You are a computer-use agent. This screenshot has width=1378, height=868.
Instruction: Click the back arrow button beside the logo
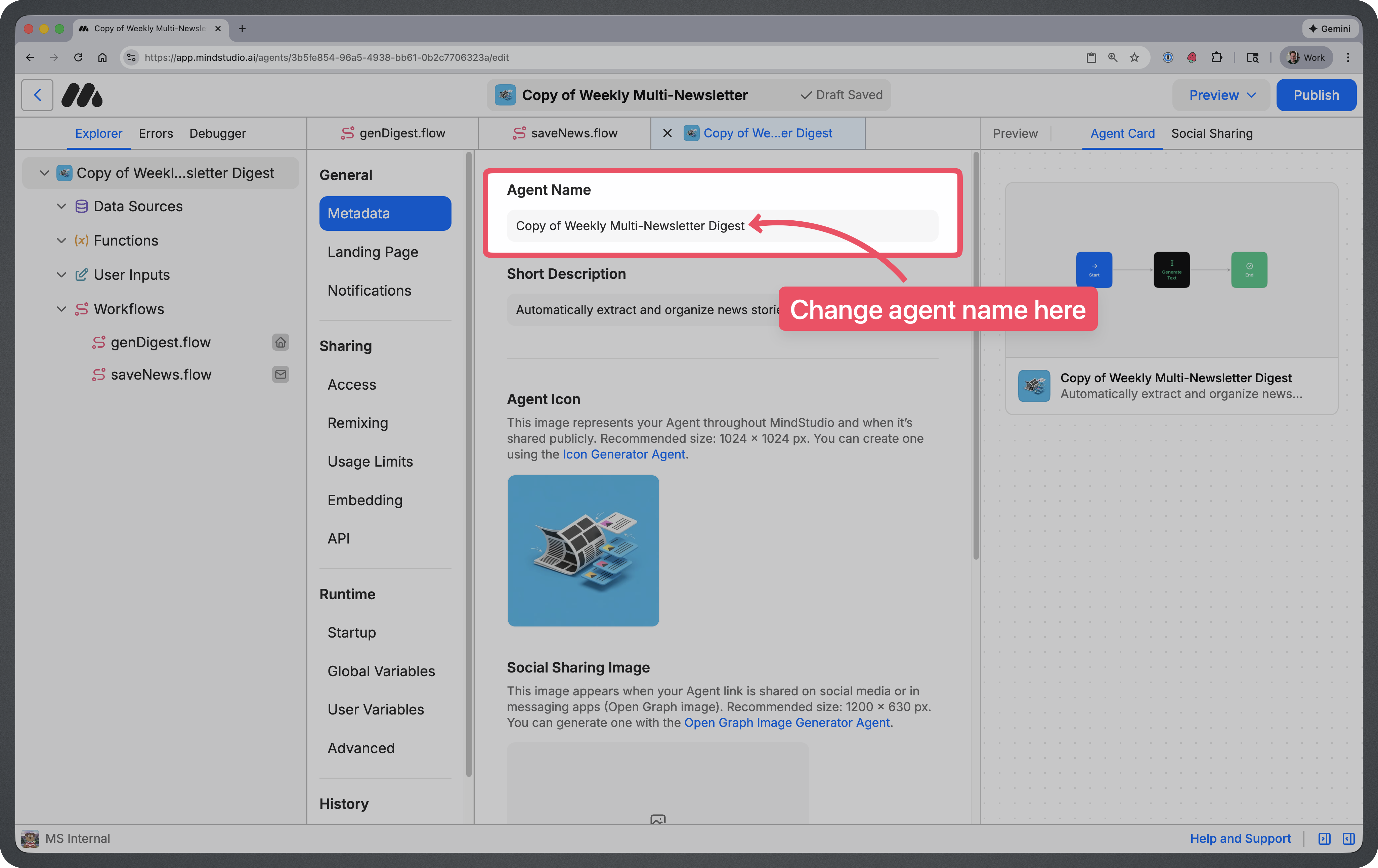pyautogui.click(x=37, y=95)
